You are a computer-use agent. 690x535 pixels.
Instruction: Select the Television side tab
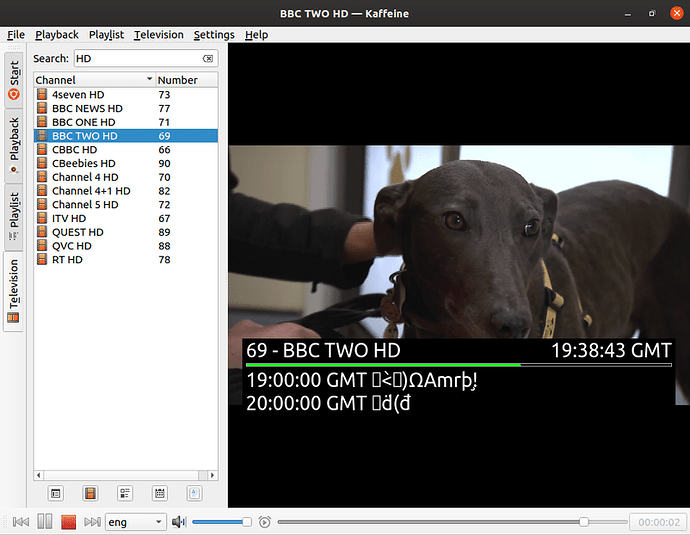point(14,291)
